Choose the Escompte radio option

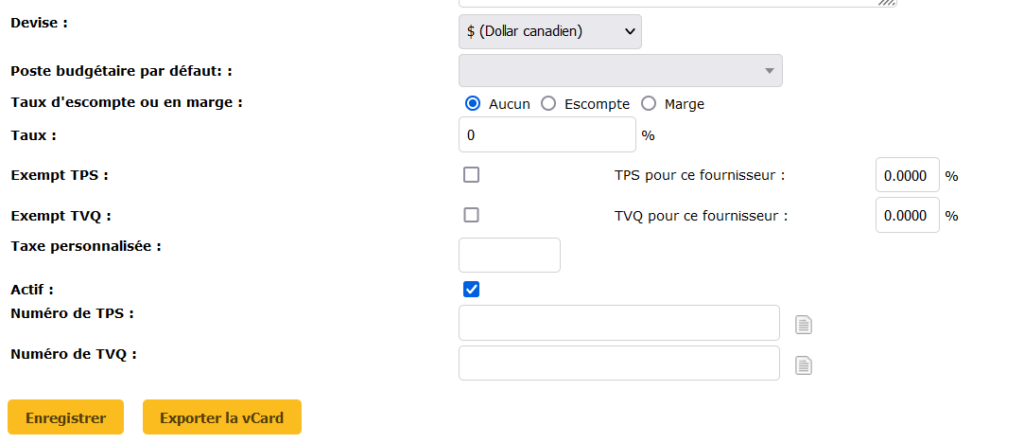pos(548,104)
